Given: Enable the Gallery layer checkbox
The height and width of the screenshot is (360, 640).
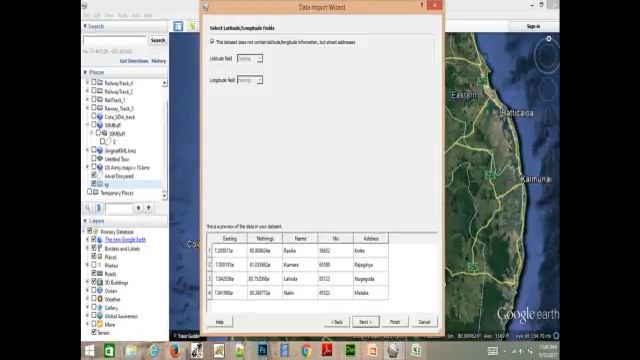Looking at the screenshot, I should tap(94, 307).
